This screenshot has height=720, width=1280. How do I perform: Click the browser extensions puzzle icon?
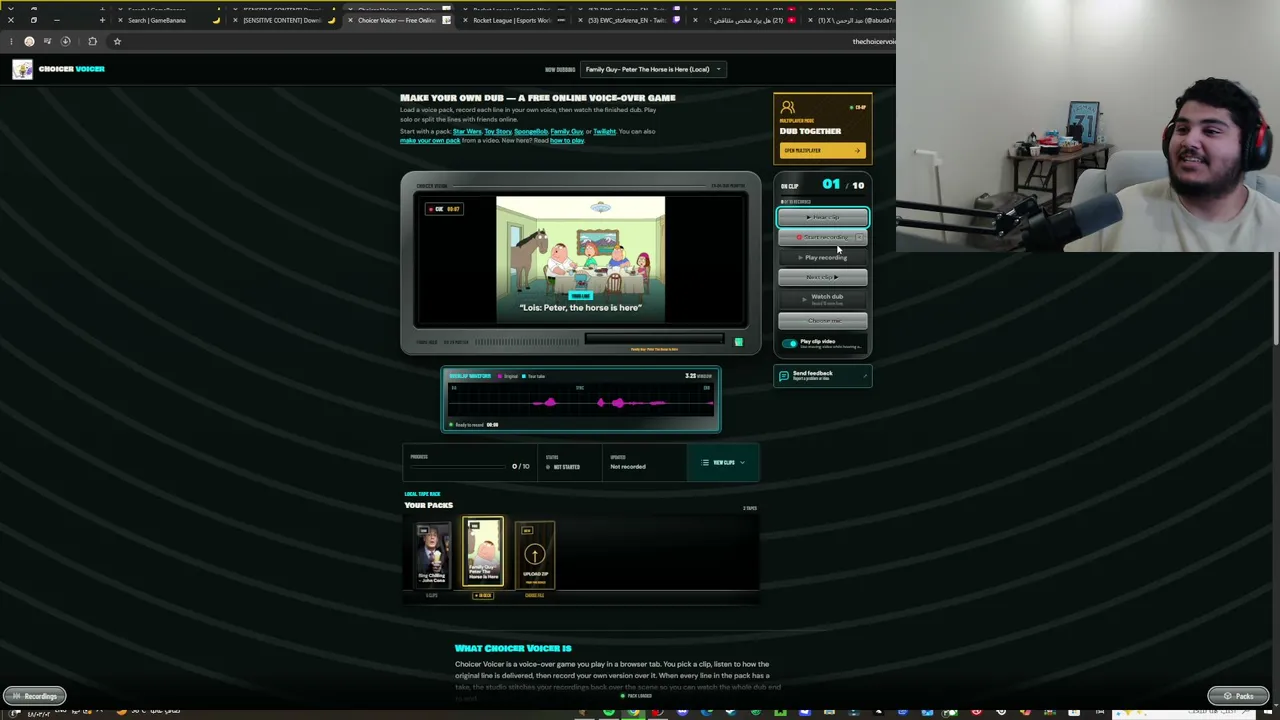pyautogui.click(x=92, y=41)
